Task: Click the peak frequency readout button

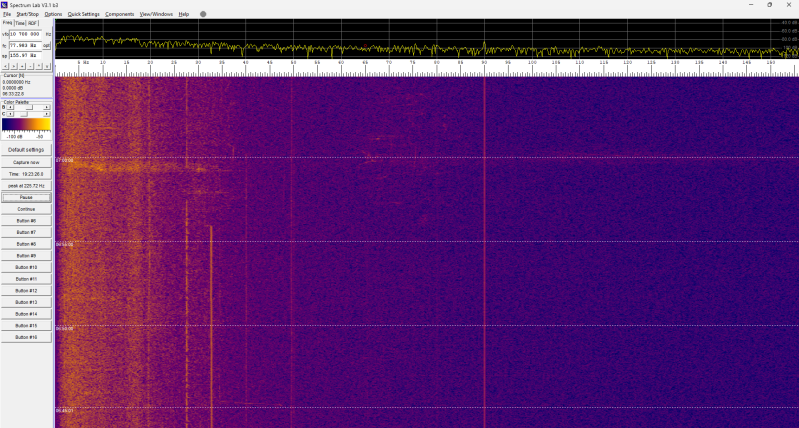Action: pos(26,185)
